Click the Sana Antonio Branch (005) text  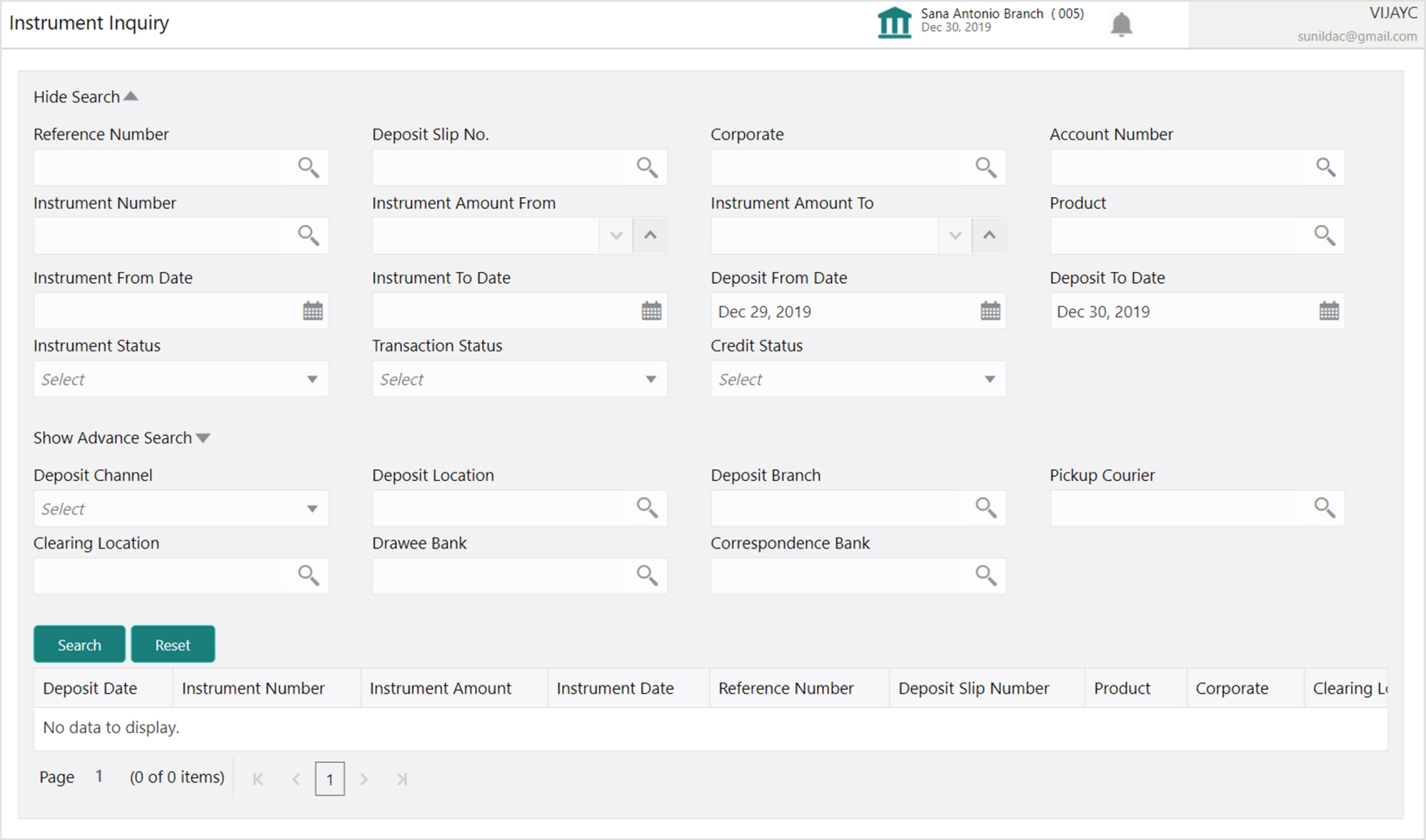(x=1002, y=13)
